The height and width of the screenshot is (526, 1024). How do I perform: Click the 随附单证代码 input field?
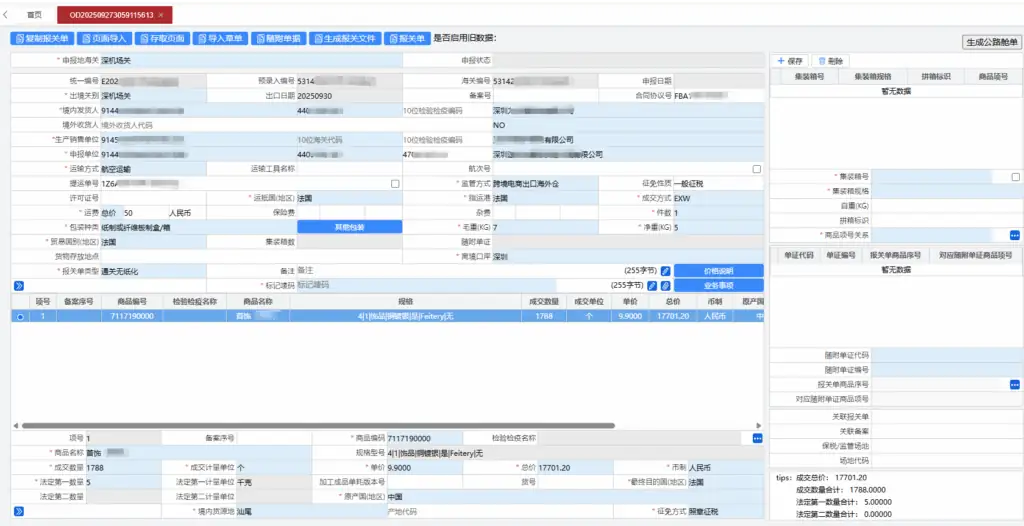tap(948, 355)
